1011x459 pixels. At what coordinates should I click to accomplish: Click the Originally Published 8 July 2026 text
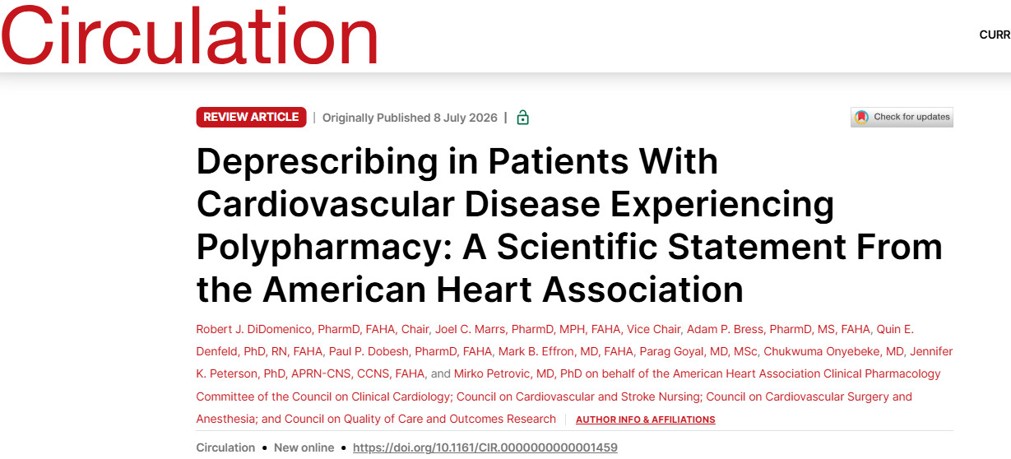click(410, 117)
